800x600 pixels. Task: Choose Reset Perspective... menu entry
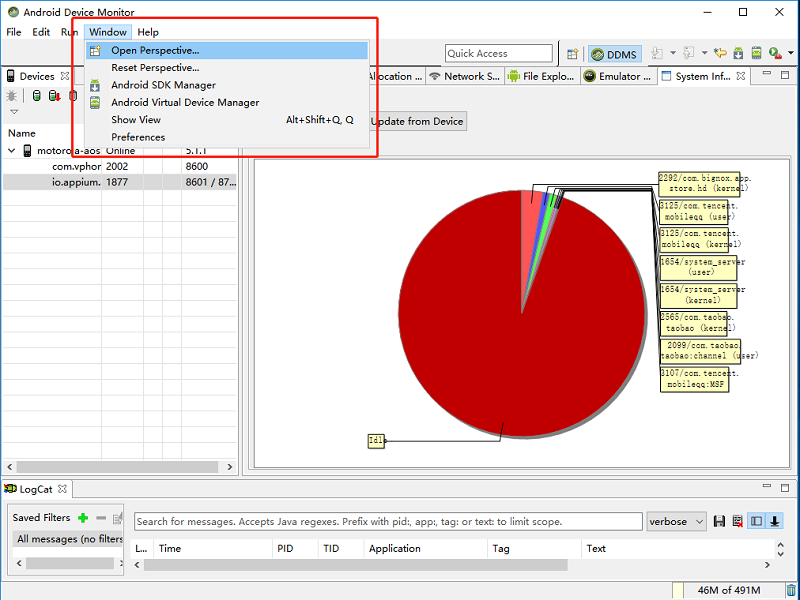click(x=227, y=68)
